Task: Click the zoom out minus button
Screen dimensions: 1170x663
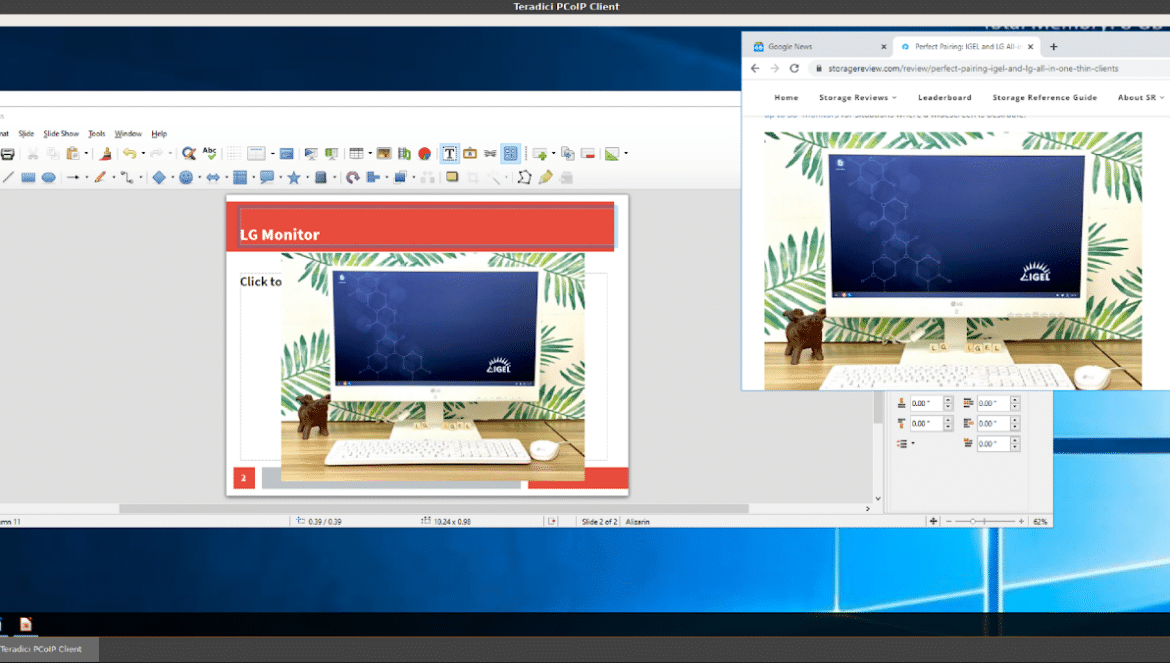Action: [x=948, y=522]
